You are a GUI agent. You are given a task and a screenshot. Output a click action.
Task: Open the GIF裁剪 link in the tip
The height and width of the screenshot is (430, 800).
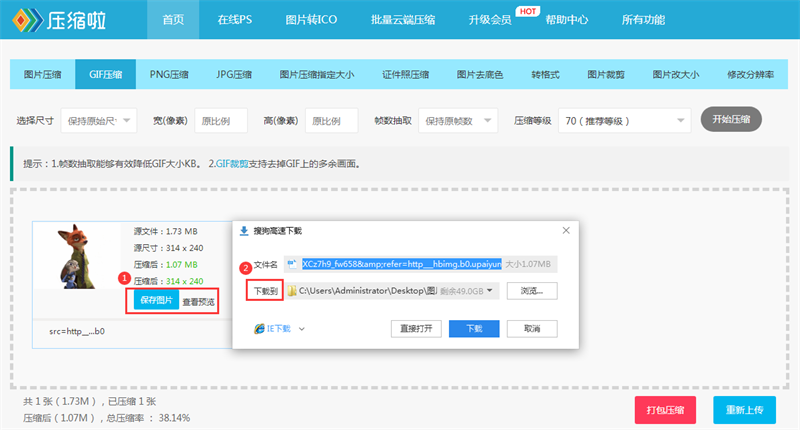(232, 164)
